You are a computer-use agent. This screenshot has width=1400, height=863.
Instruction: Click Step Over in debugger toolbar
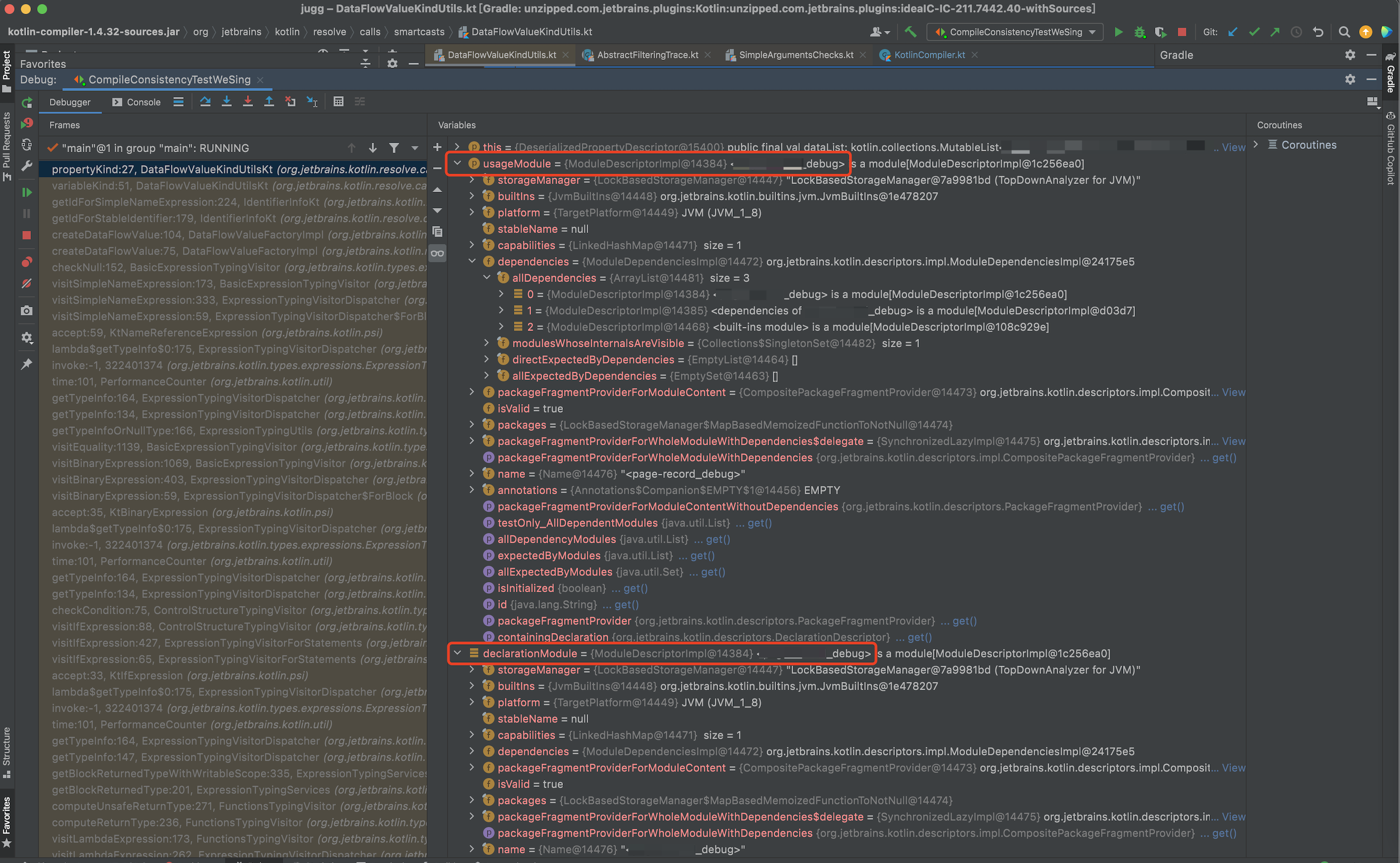coord(206,102)
